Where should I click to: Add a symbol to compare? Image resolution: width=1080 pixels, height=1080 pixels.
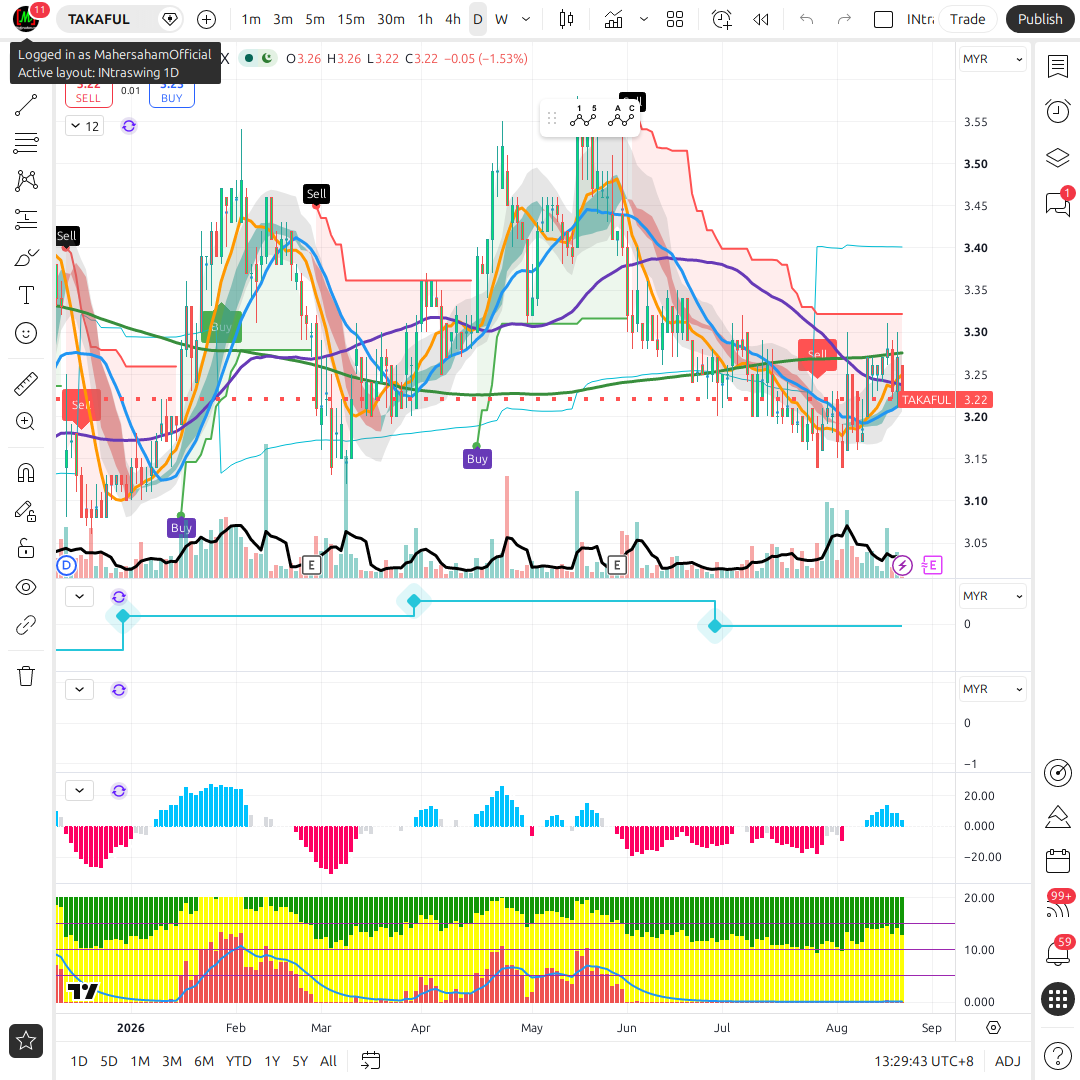(206, 19)
